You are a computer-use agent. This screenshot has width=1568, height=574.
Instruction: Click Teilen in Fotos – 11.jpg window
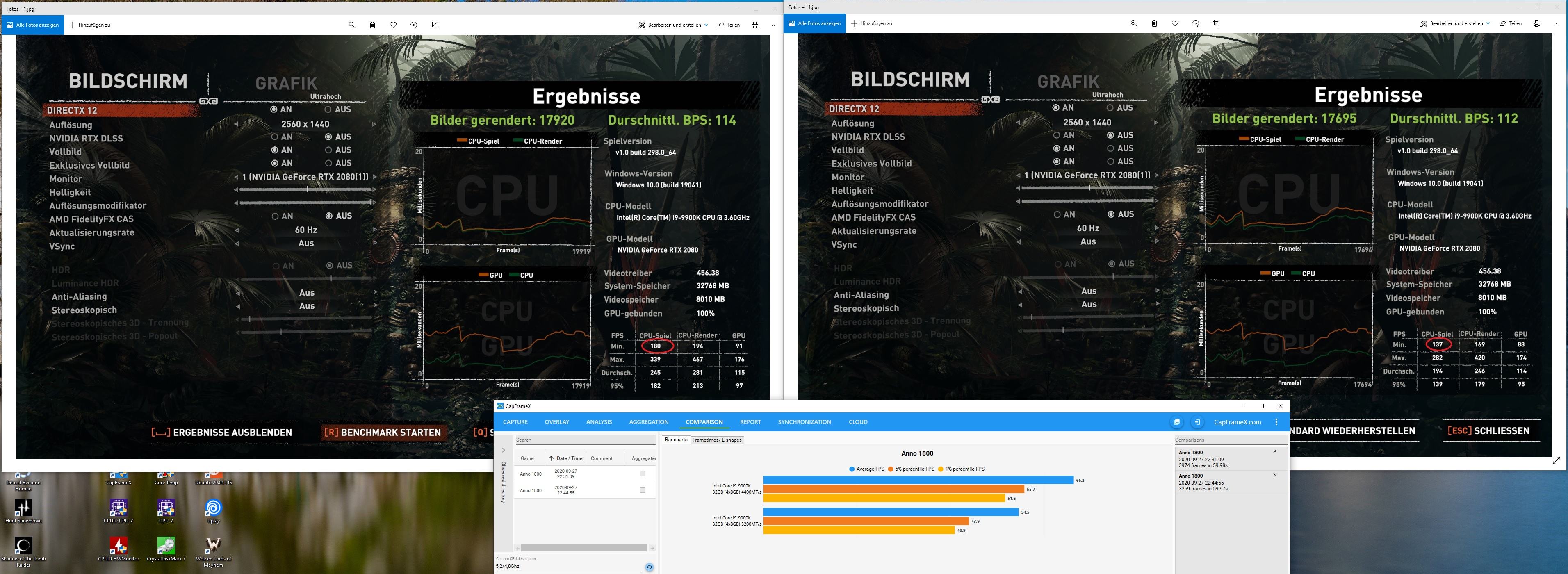(1510, 23)
